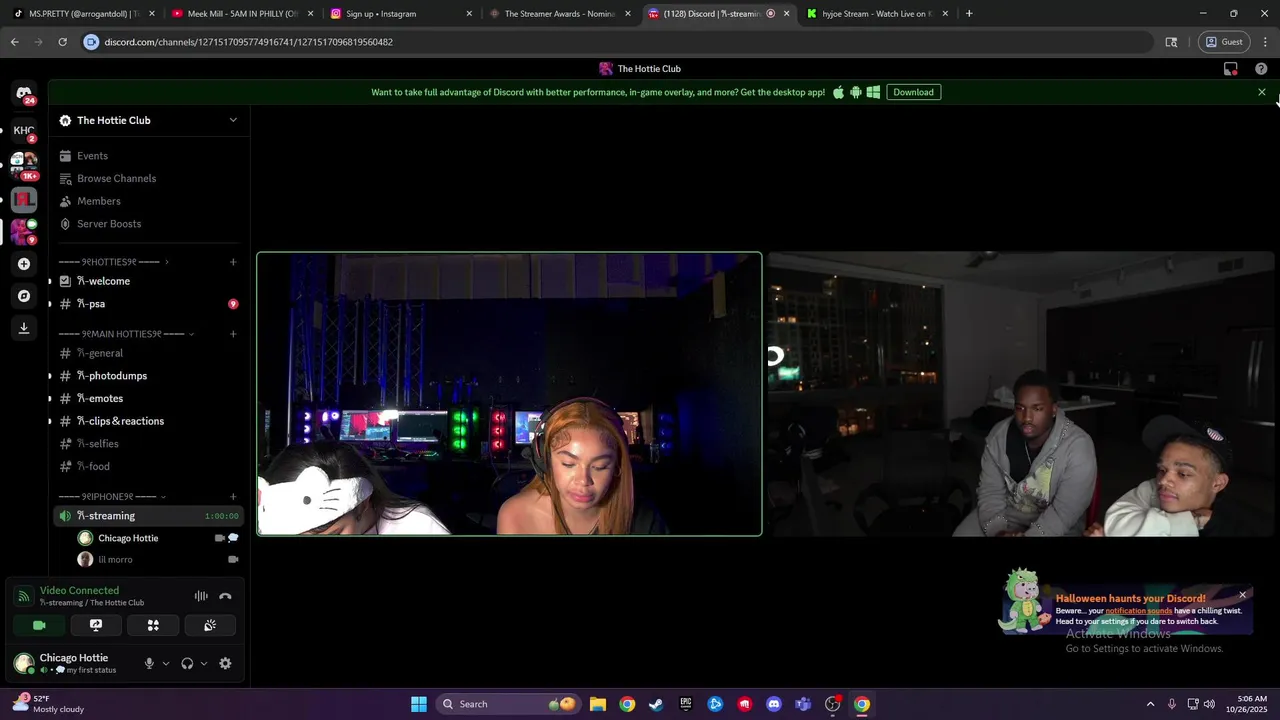This screenshot has width=1280, height=720.
Task: Open the Members list
Action: (x=148, y=201)
